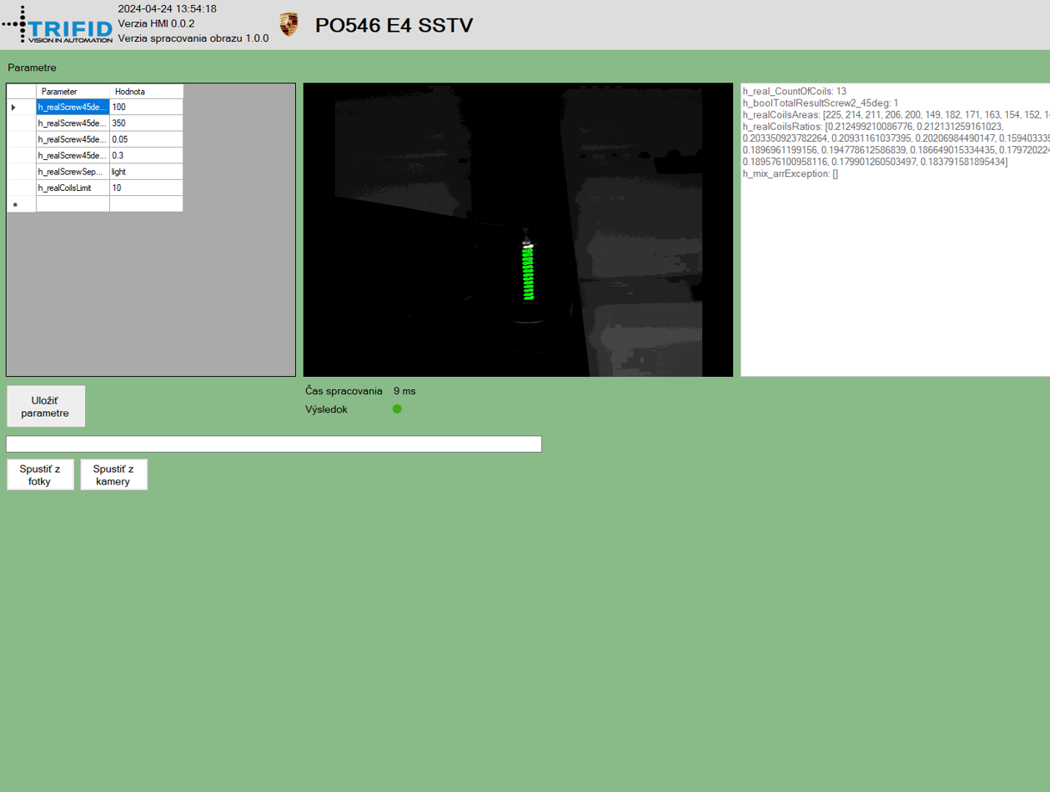
Task: Select the value cell containing 350
Action: [x=145, y=123]
